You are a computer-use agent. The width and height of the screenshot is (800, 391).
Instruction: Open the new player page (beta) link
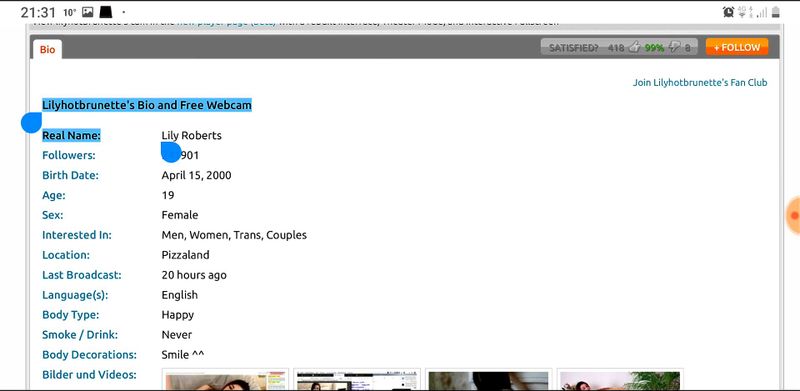(226, 22)
